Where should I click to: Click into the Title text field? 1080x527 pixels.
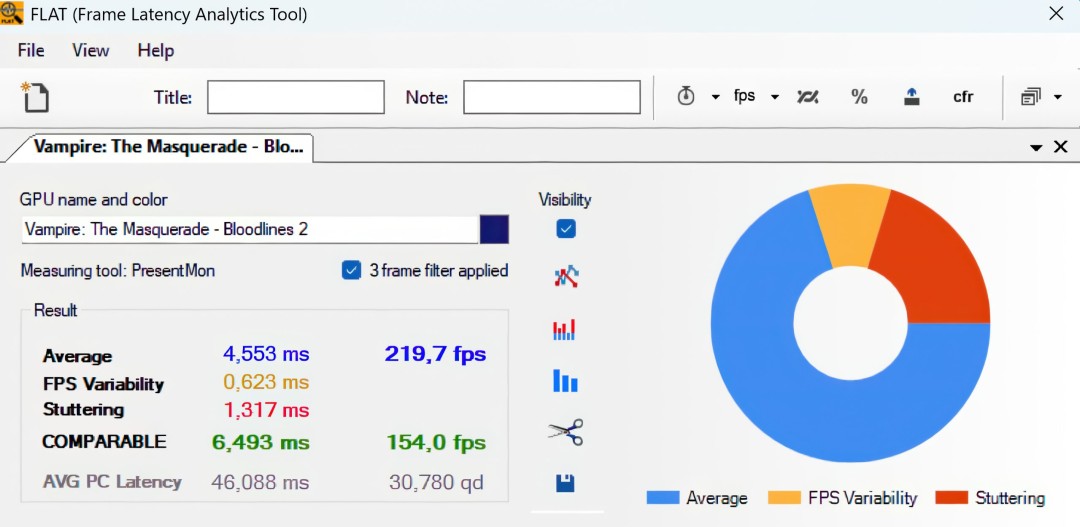coord(295,97)
